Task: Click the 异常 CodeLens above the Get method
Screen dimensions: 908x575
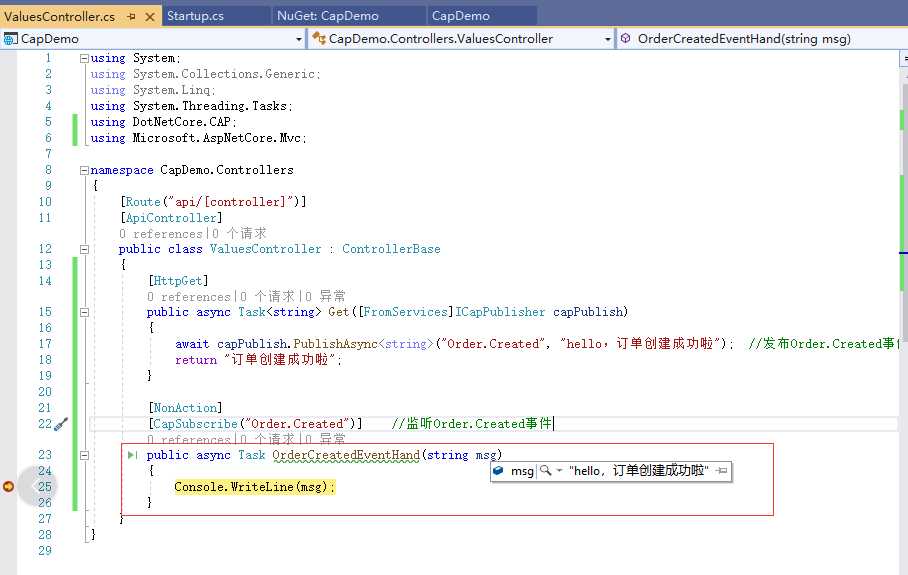Action: tap(325, 296)
